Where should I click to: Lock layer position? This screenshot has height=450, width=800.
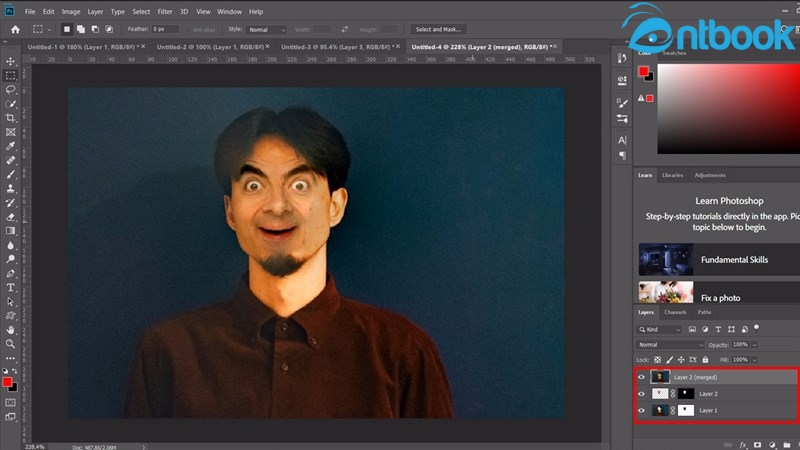[x=681, y=360]
